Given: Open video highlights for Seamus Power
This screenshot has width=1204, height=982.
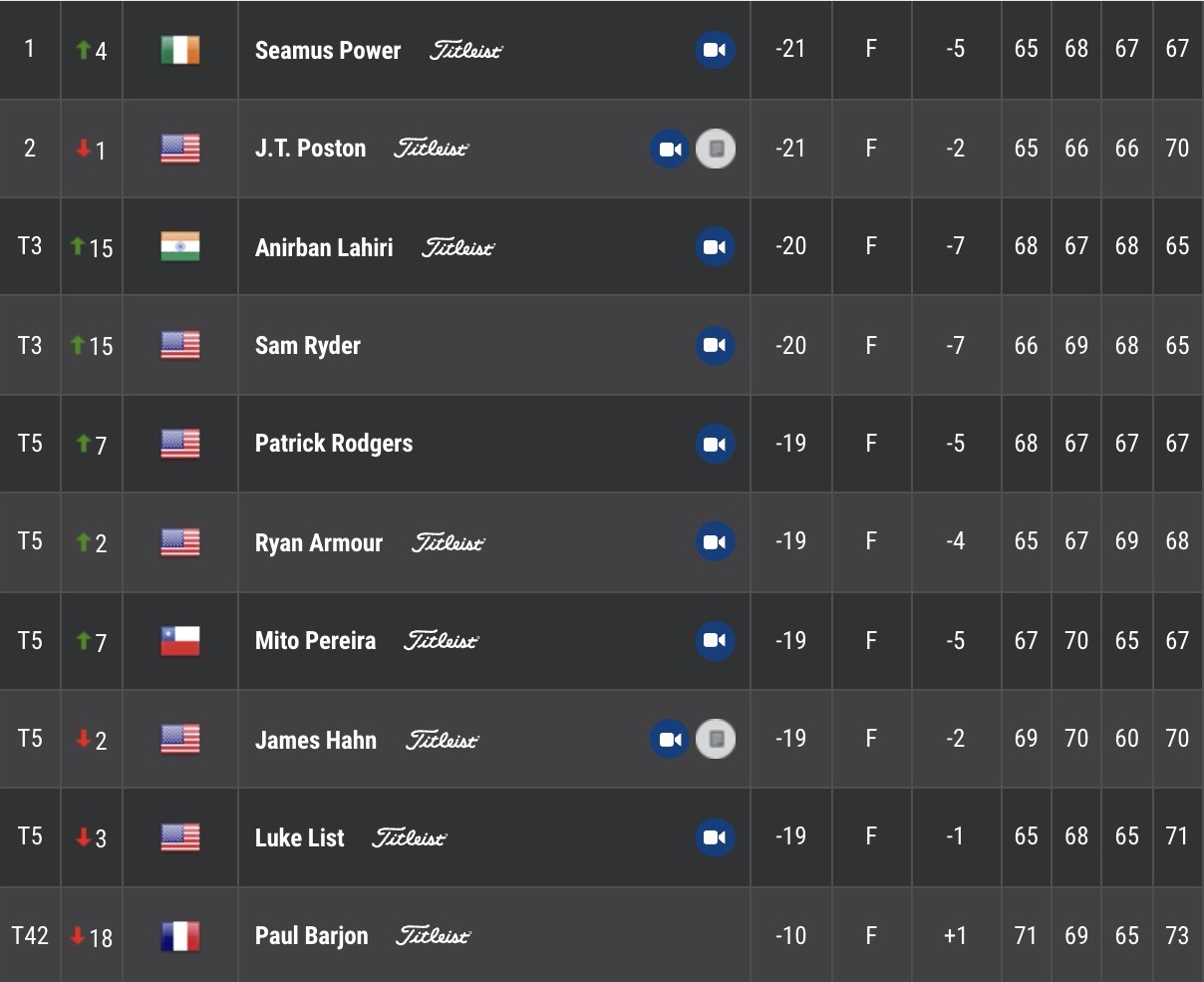Looking at the screenshot, I should point(715,50).
